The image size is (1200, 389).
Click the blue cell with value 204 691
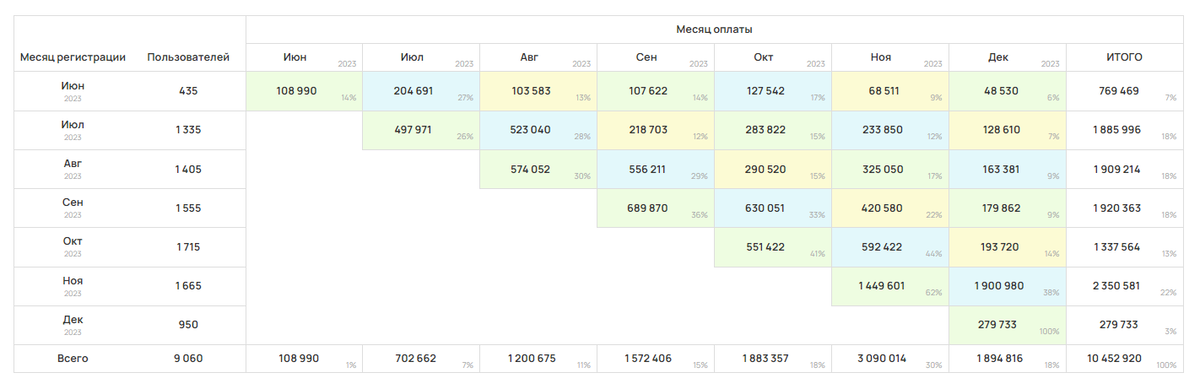pos(421,91)
